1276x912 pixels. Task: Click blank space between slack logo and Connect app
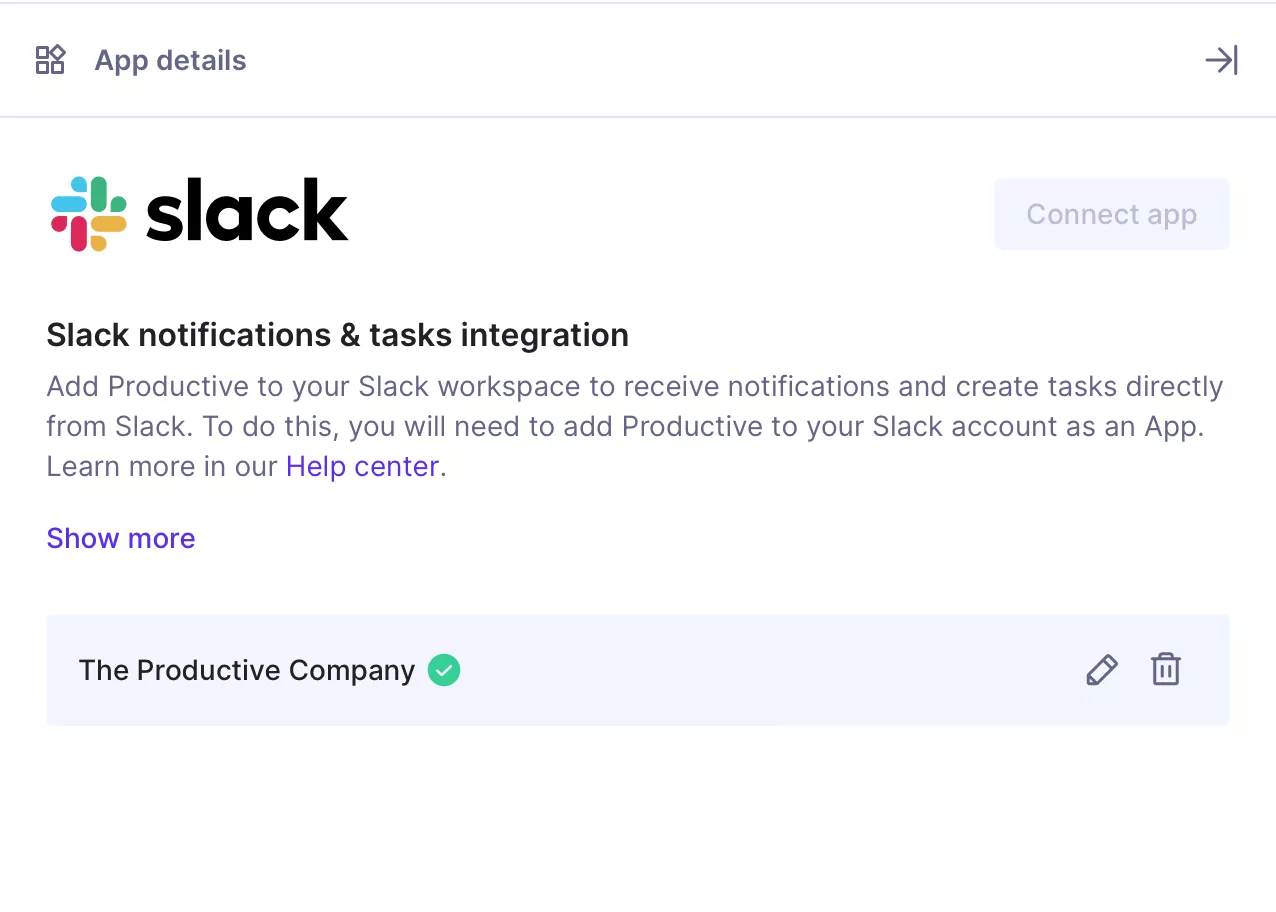pyautogui.click(x=670, y=214)
